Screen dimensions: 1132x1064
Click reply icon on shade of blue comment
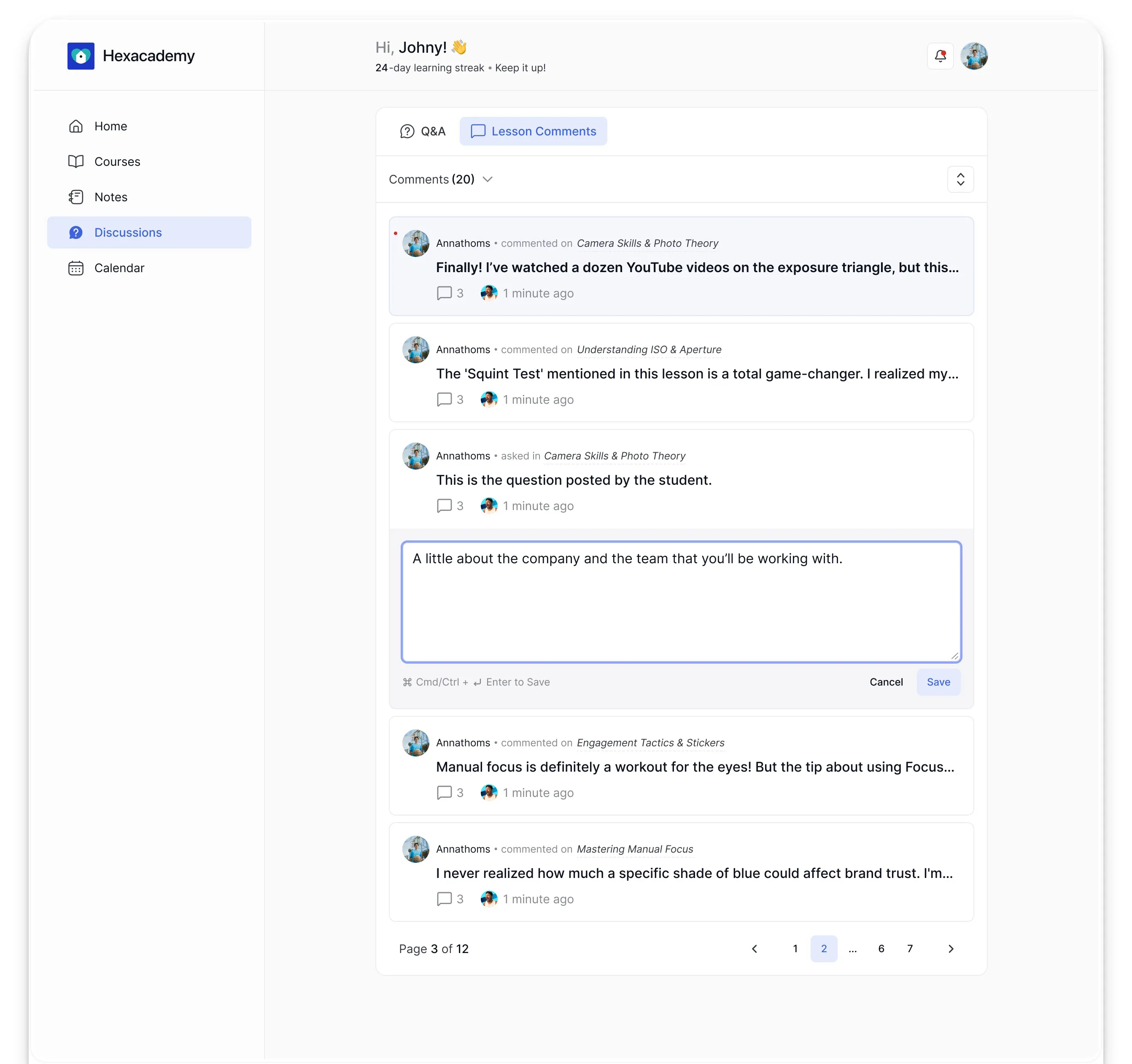pyautogui.click(x=444, y=899)
